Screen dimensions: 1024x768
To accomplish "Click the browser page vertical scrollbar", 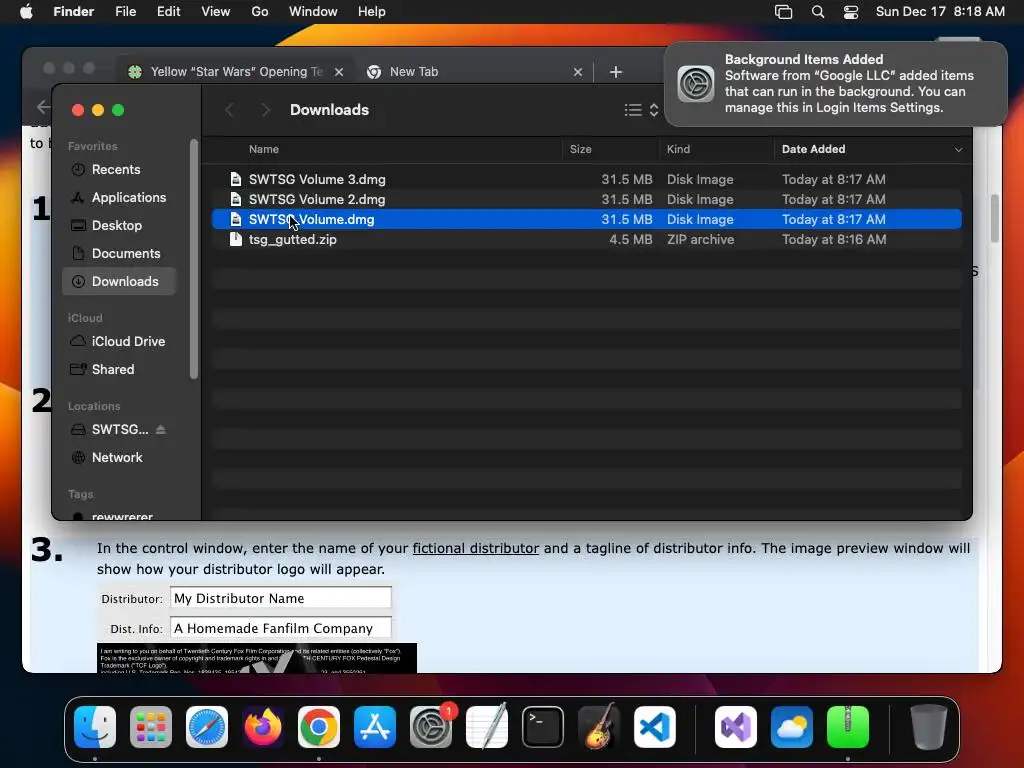I will pyautogui.click(x=995, y=218).
